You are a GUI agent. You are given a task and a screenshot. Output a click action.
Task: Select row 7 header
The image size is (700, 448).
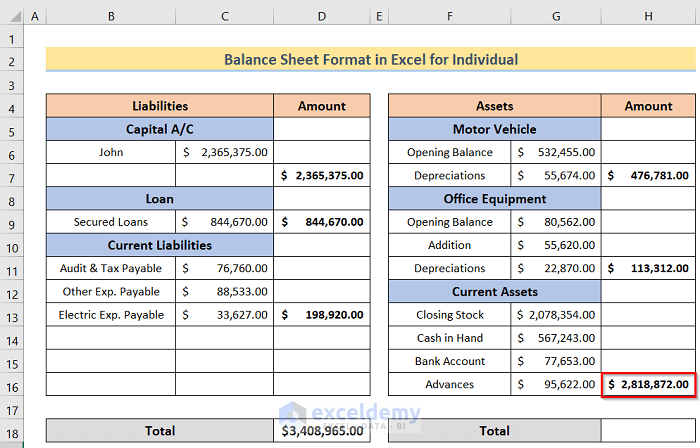tap(11, 176)
